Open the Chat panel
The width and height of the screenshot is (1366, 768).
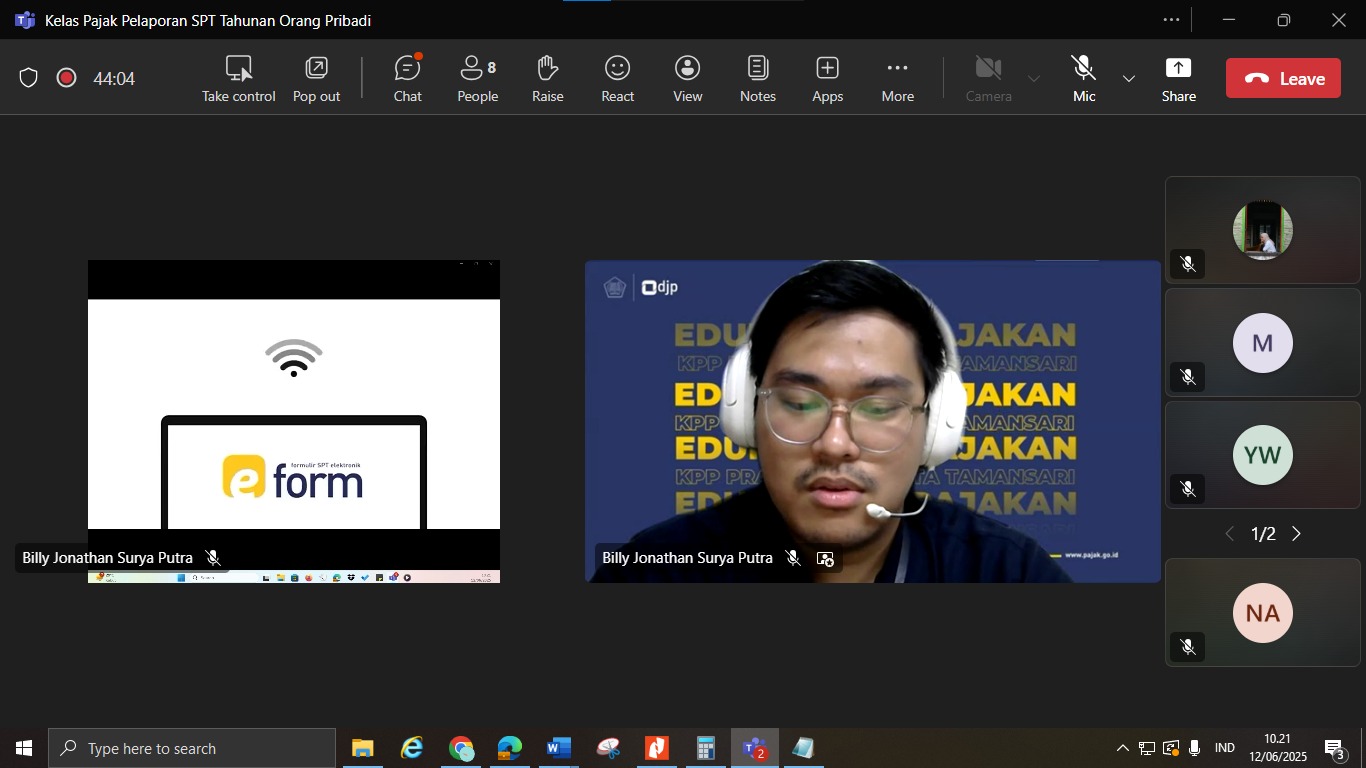click(x=407, y=78)
